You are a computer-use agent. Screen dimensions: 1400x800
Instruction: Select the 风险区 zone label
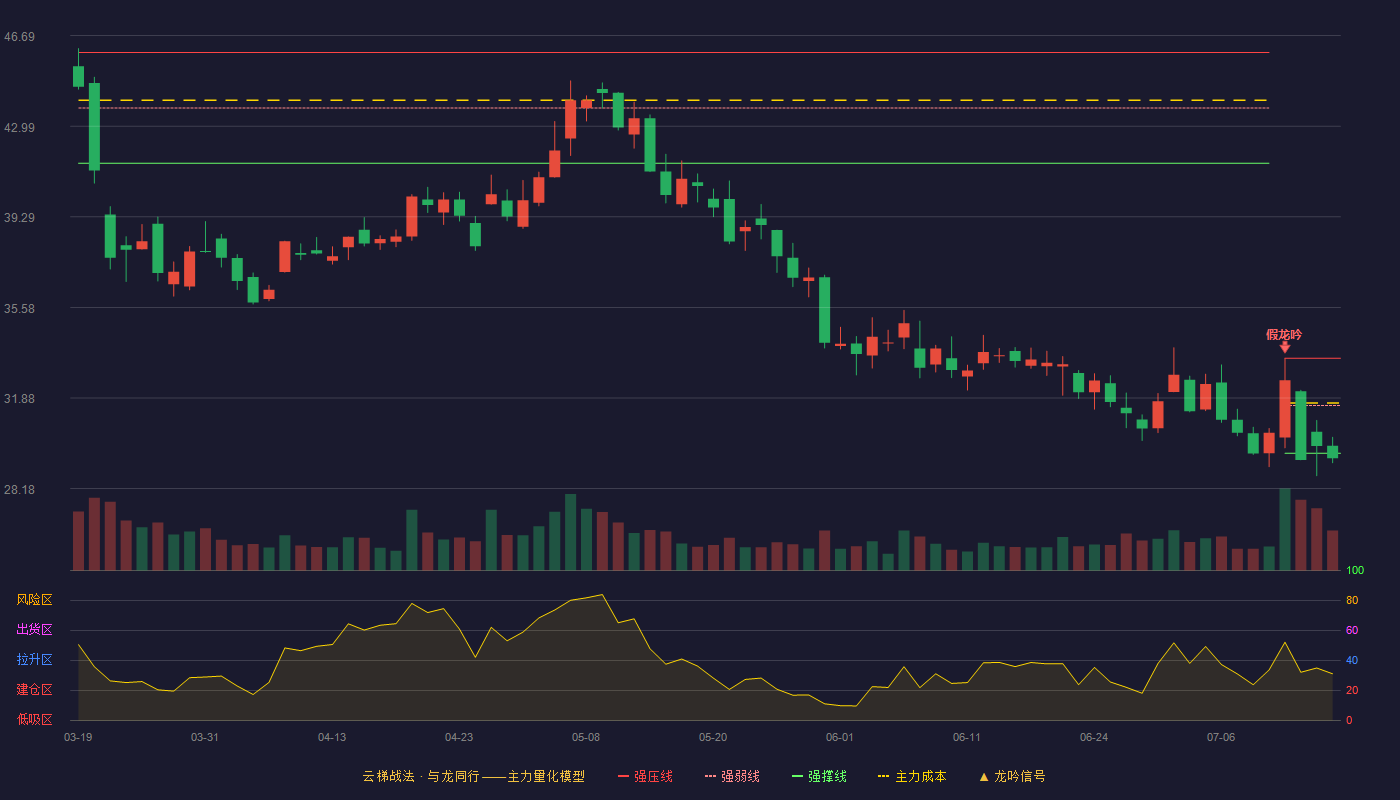point(34,600)
